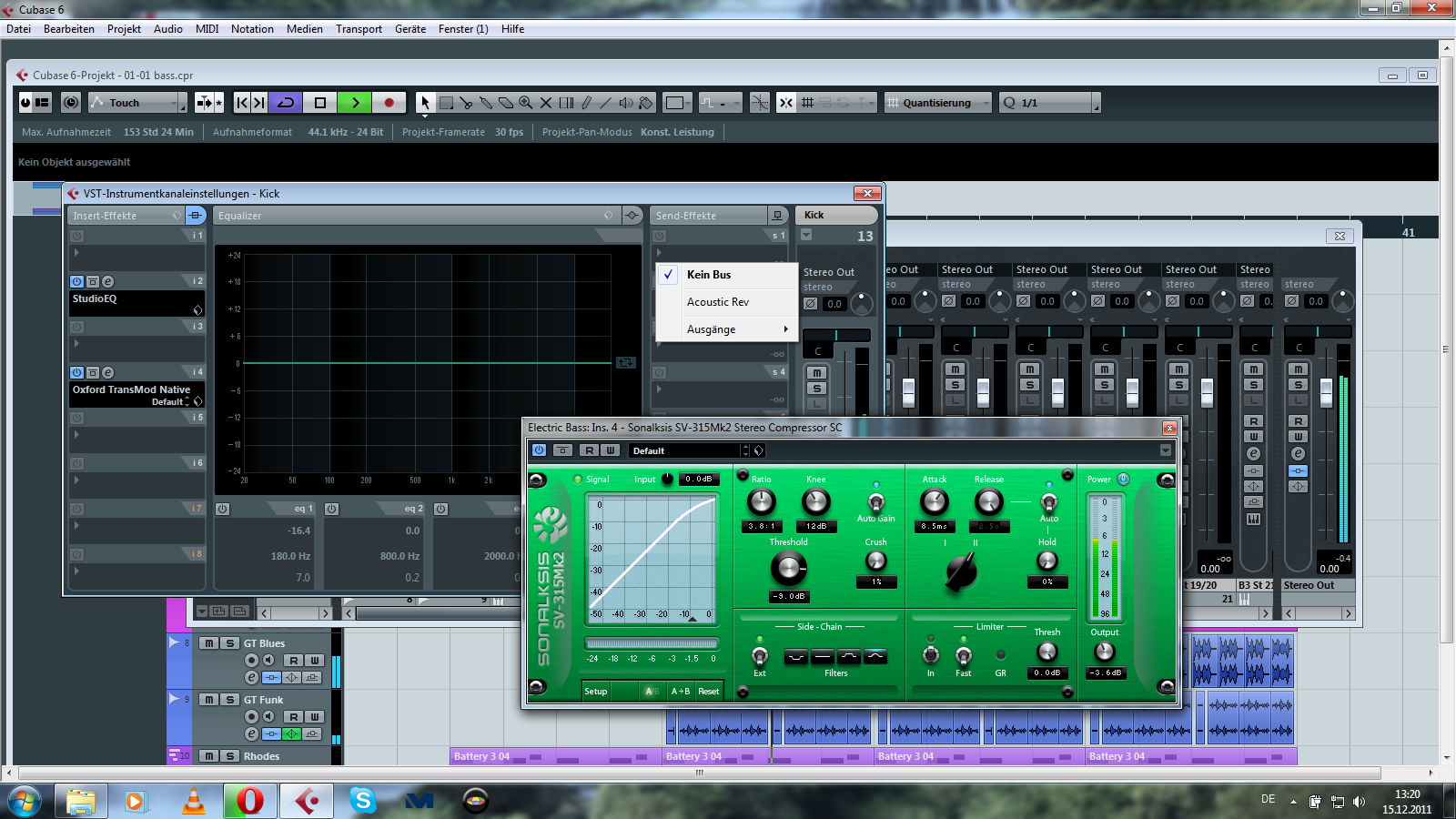The image size is (1456, 819).
Task: Select the Zoom magnifier tool
Action: [x=526, y=103]
